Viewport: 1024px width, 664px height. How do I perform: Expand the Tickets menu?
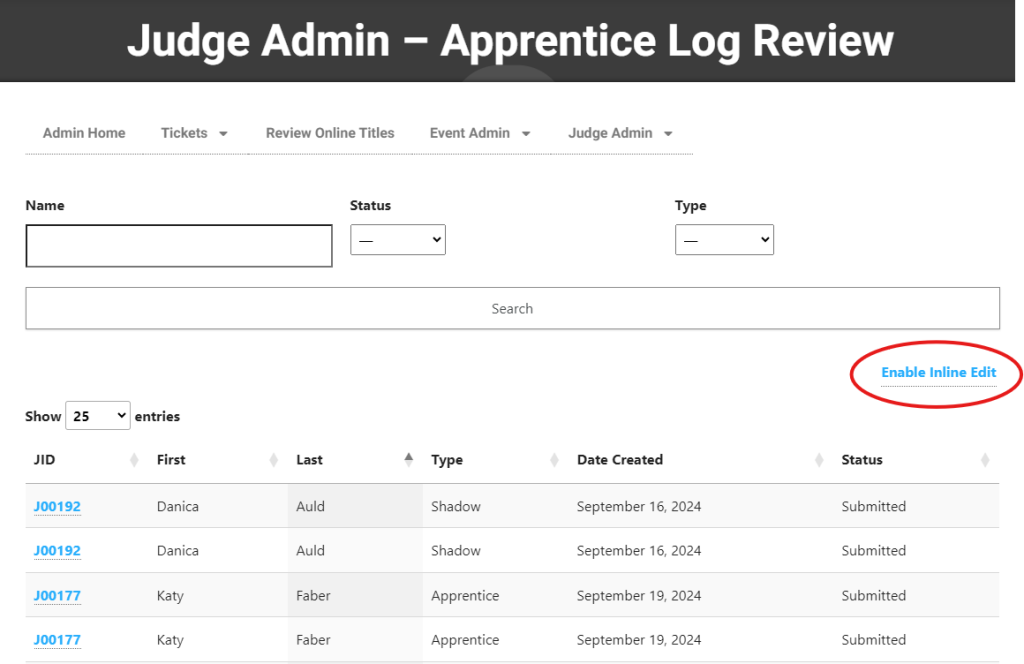point(194,133)
